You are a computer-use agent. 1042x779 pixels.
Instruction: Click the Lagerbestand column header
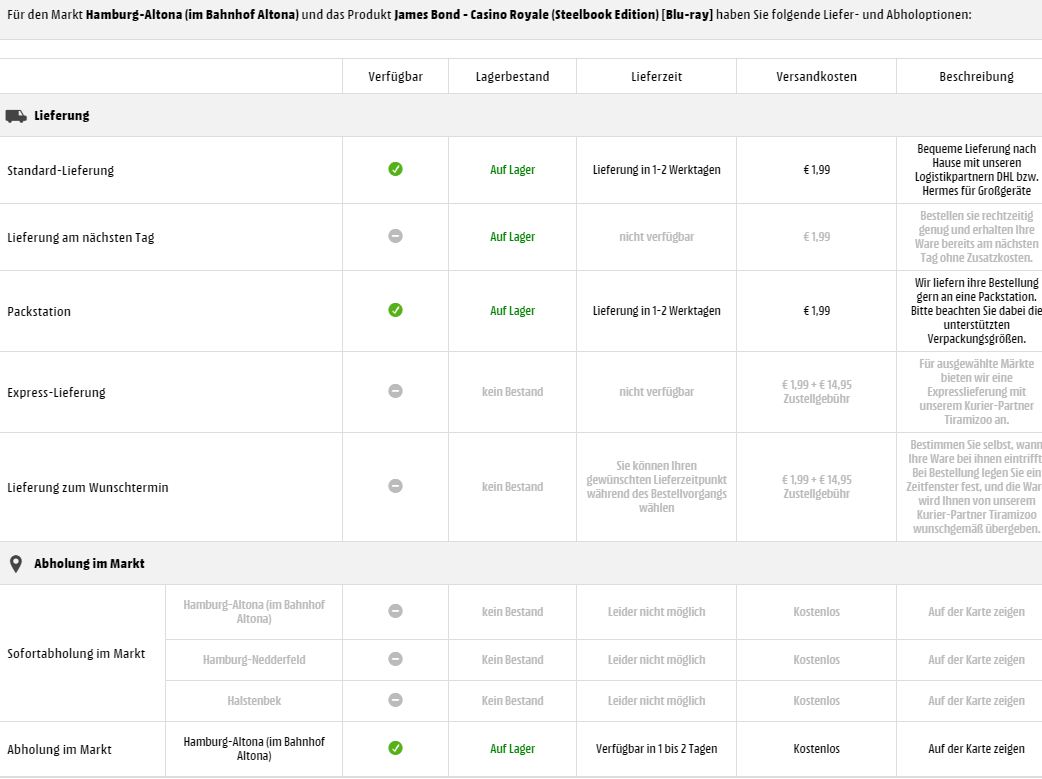click(x=512, y=77)
